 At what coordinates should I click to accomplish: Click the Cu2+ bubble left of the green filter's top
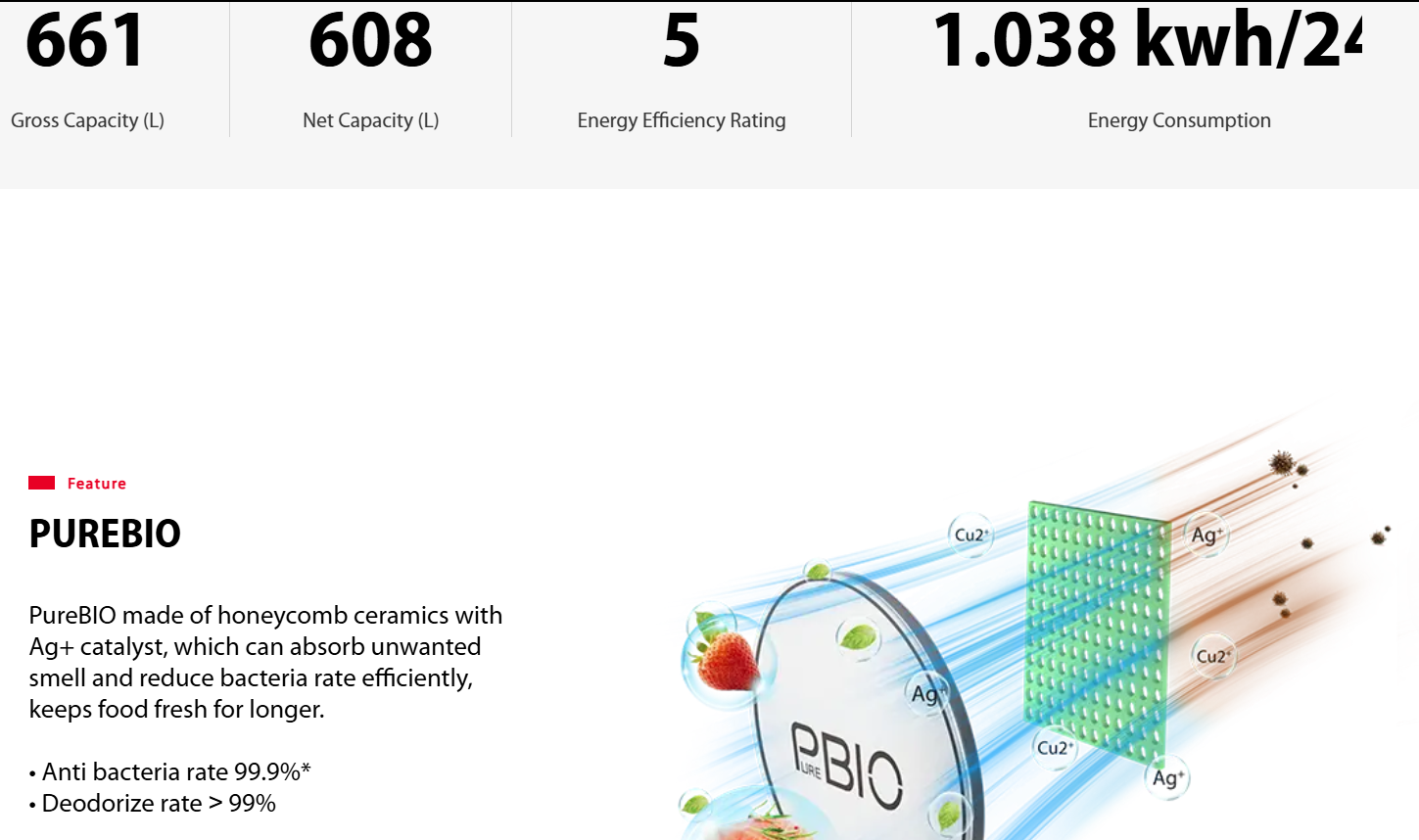(x=970, y=535)
